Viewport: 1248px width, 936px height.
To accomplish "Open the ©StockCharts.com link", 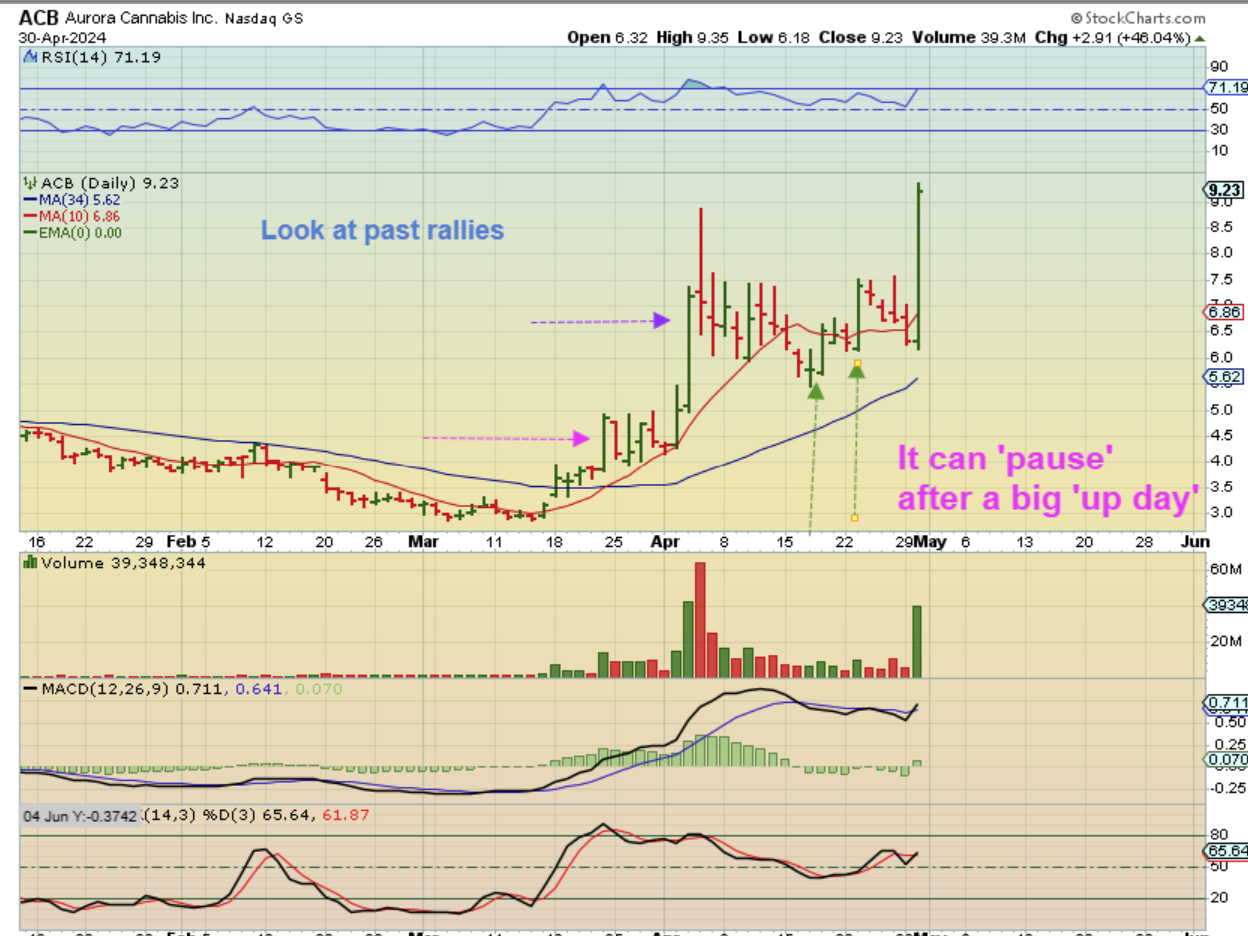I will pyautogui.click(x=1137, y=18).
